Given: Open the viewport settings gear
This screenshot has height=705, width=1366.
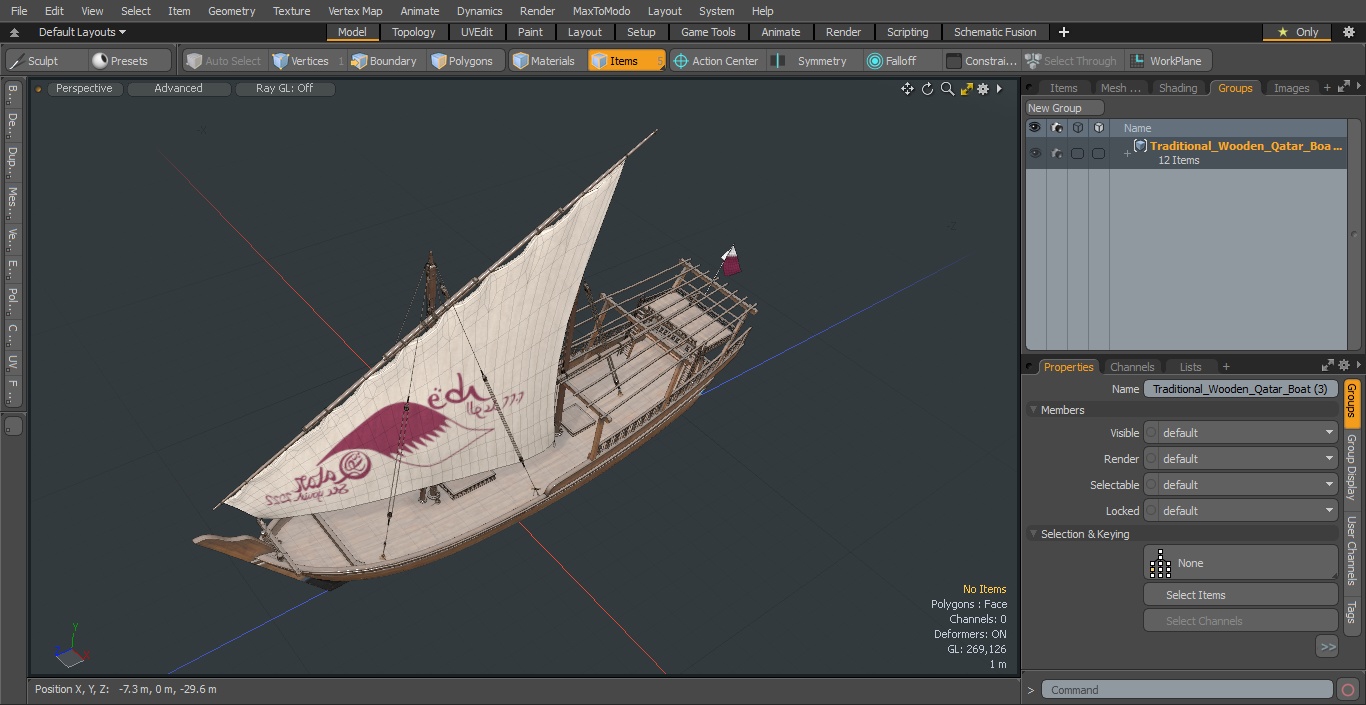Looking at the screenshot, I should [983, 89].
